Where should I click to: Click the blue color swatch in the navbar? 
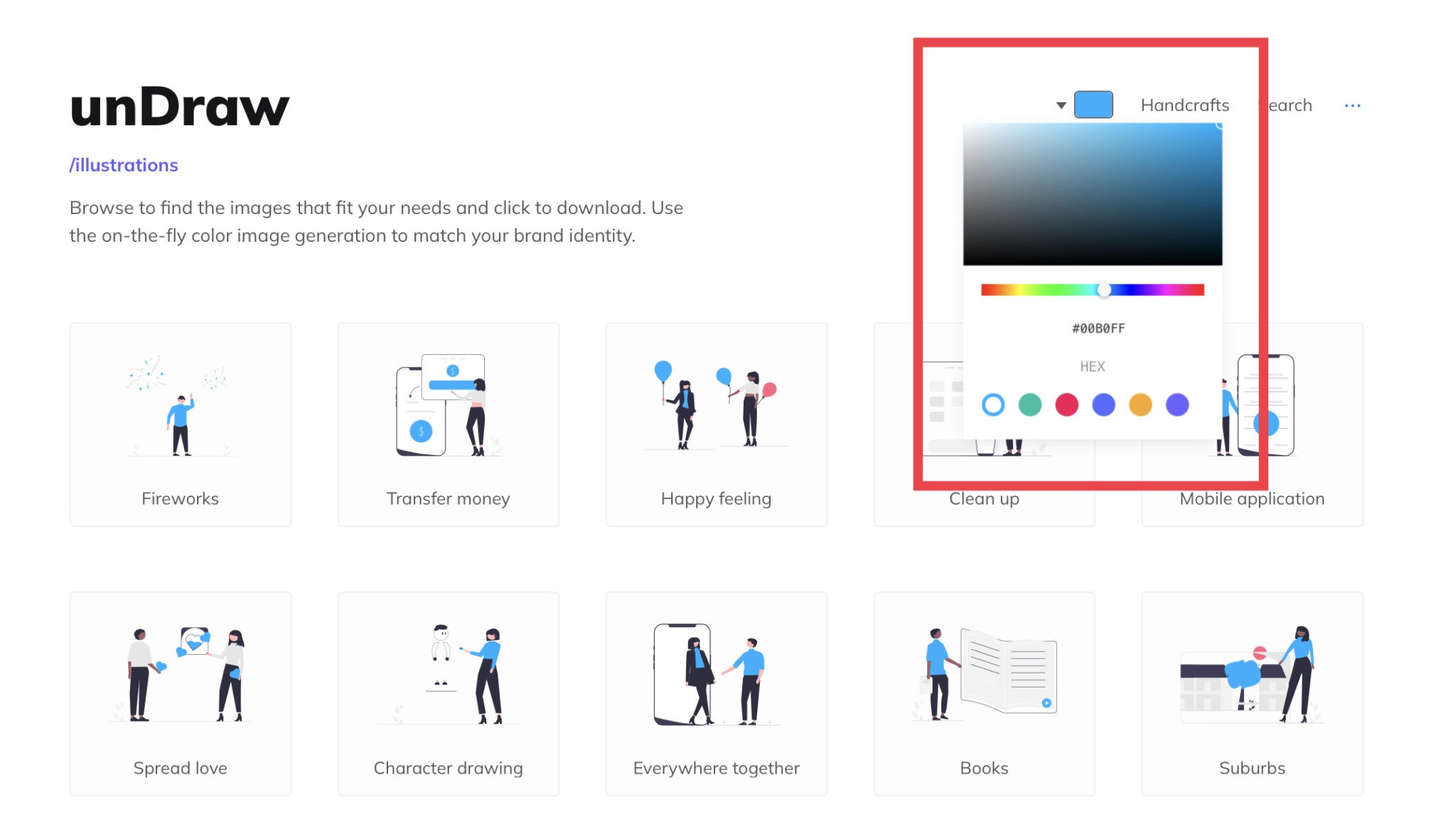(1094, 104)
